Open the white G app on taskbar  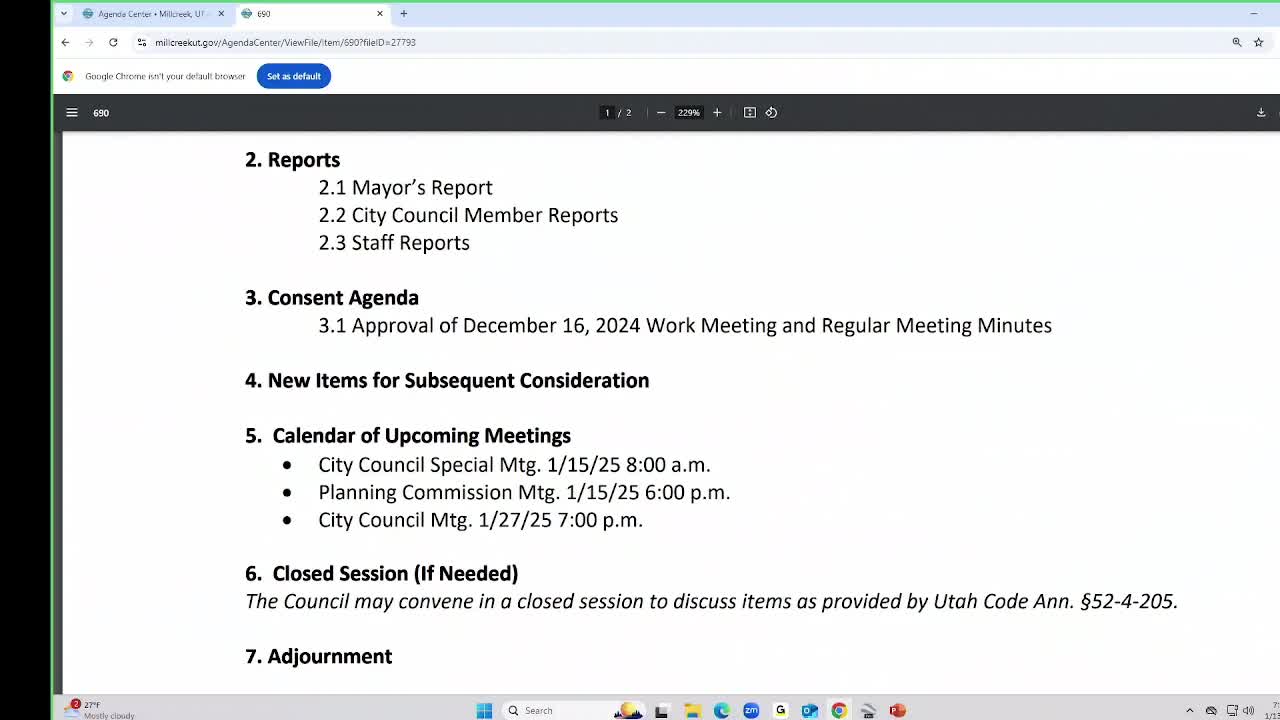[x=780, y=711]
